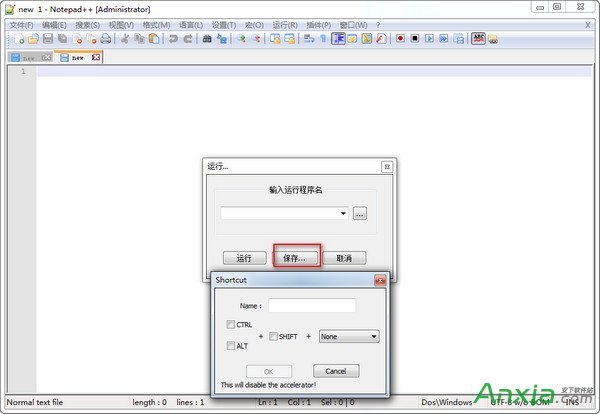
Task: Create a new document via toolbar
Action: 19,39
